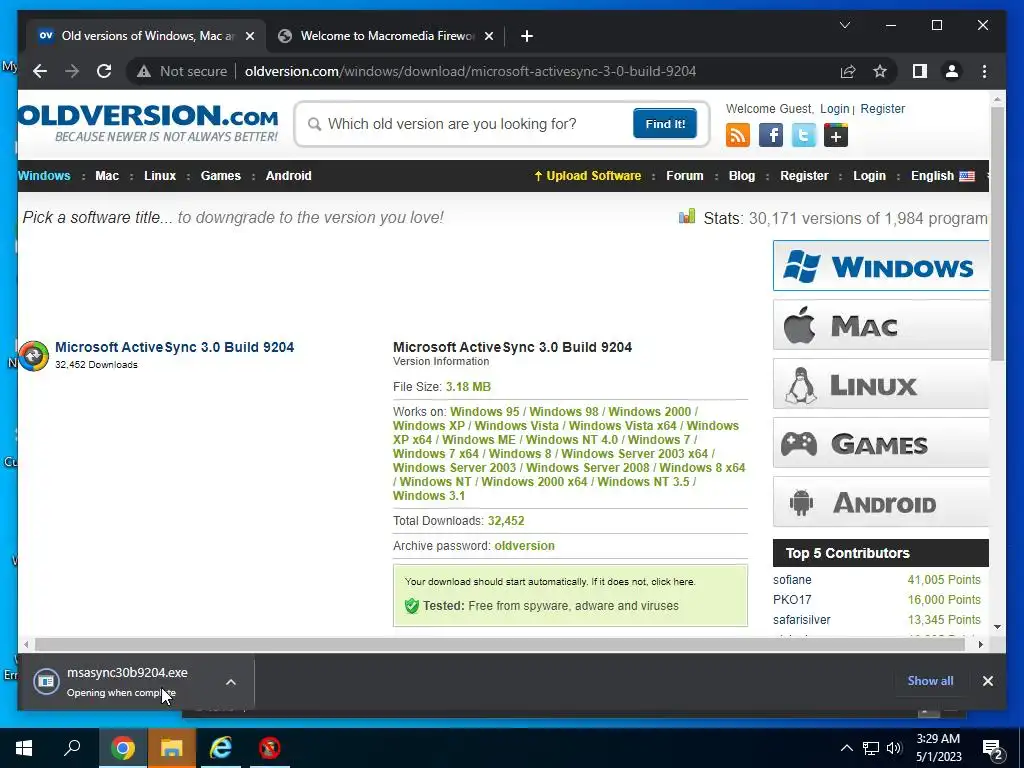Screen dimensions: 1024x768
Task: Open the Facebook icon link
Action: 771,136
